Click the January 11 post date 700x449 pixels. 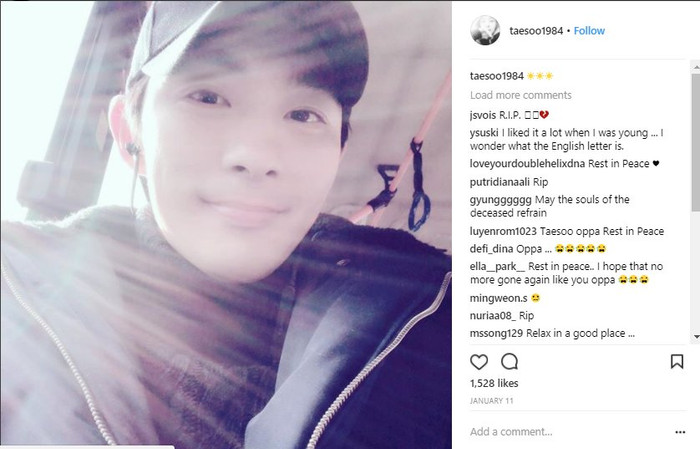coord(492,401)
